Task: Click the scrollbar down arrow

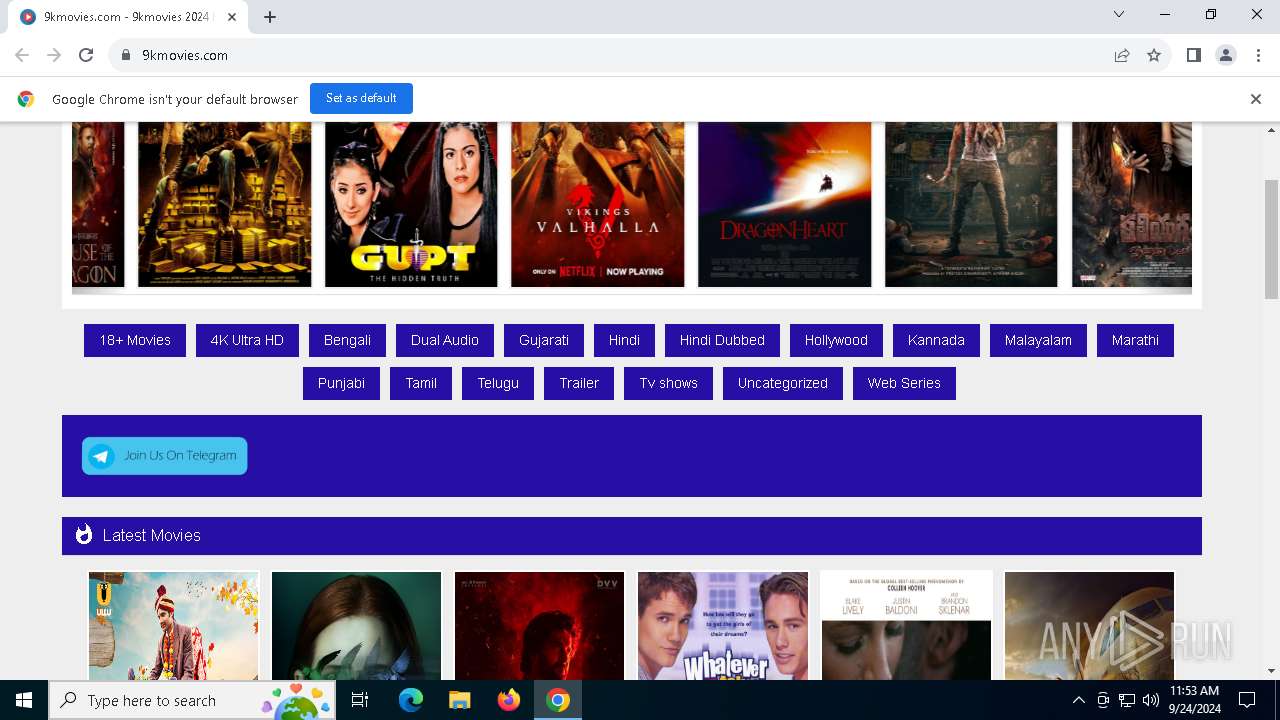Action: pos(1271,671)
